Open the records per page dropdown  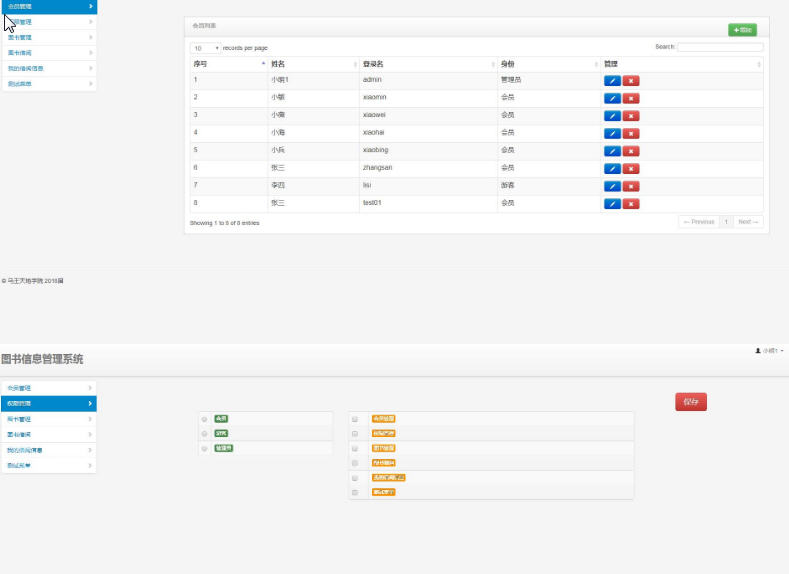tap(206, 48)
